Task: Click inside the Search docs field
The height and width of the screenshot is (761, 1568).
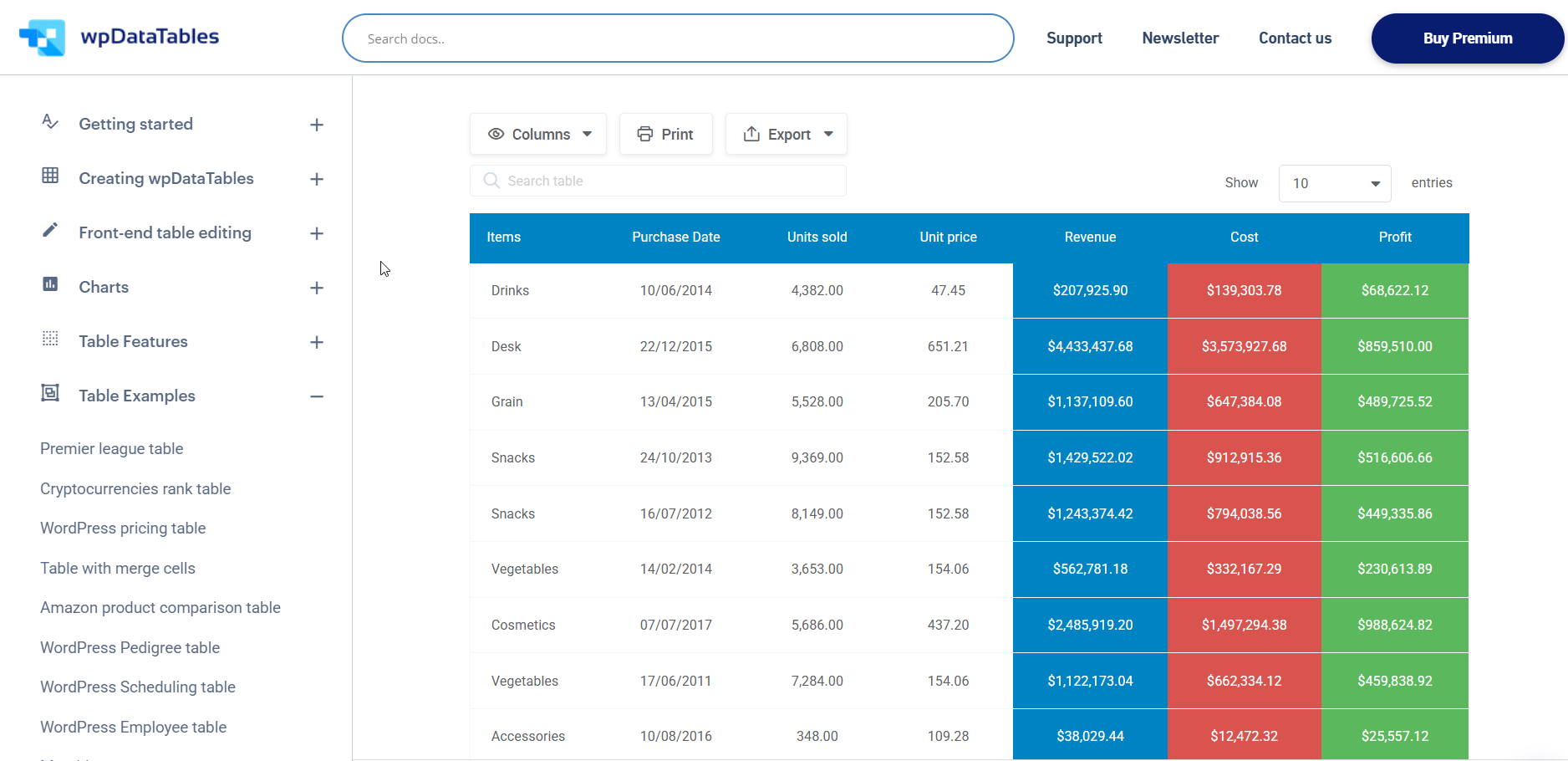Action: point(677,38)
